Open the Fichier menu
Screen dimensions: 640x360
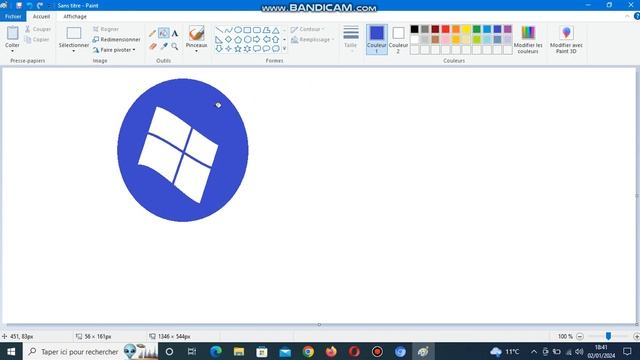[x=13, y=16]
